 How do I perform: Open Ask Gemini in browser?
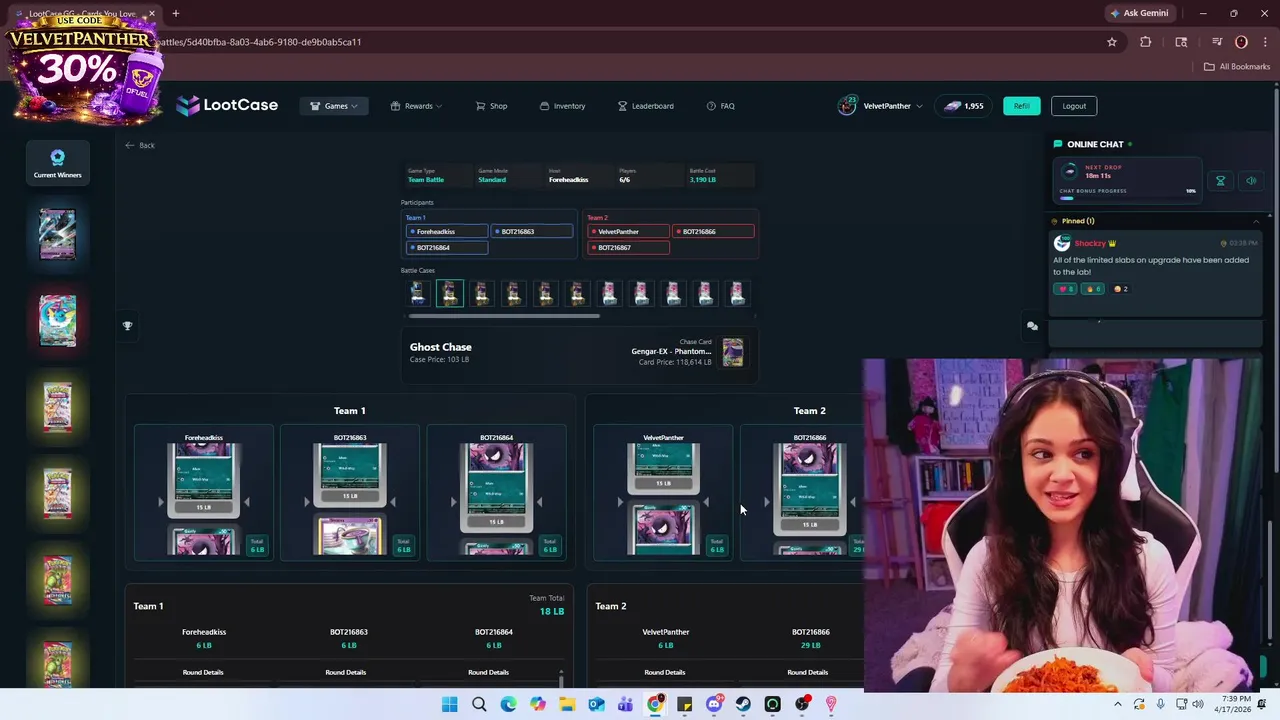[x=1138, y=13]
